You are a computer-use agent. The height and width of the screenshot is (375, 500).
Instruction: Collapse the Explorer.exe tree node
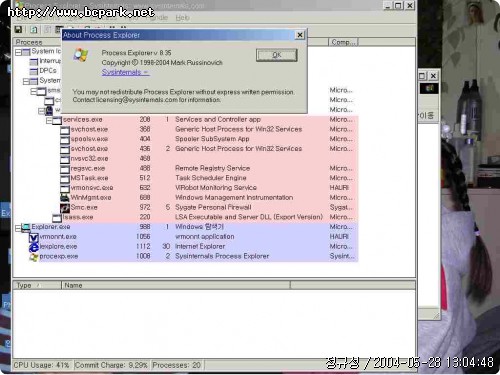point(18,228)
